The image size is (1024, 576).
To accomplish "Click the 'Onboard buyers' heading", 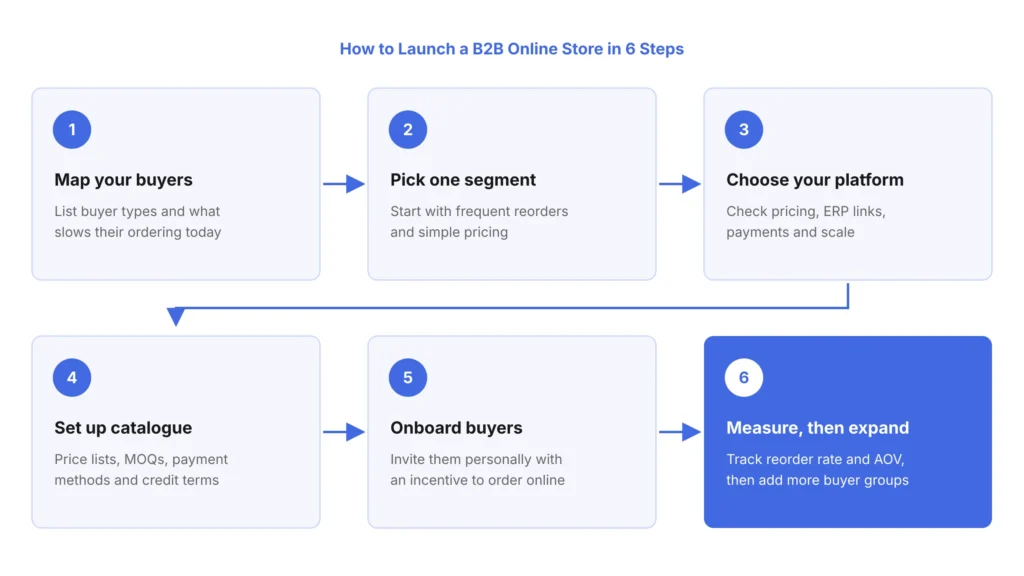I will tap(456, 428).
